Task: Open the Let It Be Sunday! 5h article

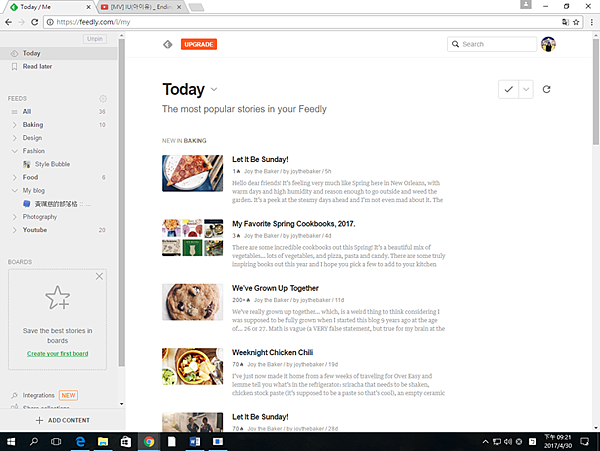Action: [x=260, y=160]
